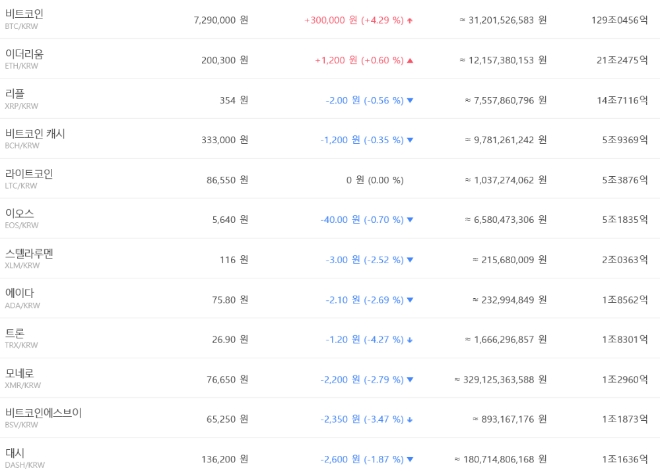Click the down triangle next to Monero's -2.79%
The width and height of the screenshot is (660, 471).
tap(410, 380)
